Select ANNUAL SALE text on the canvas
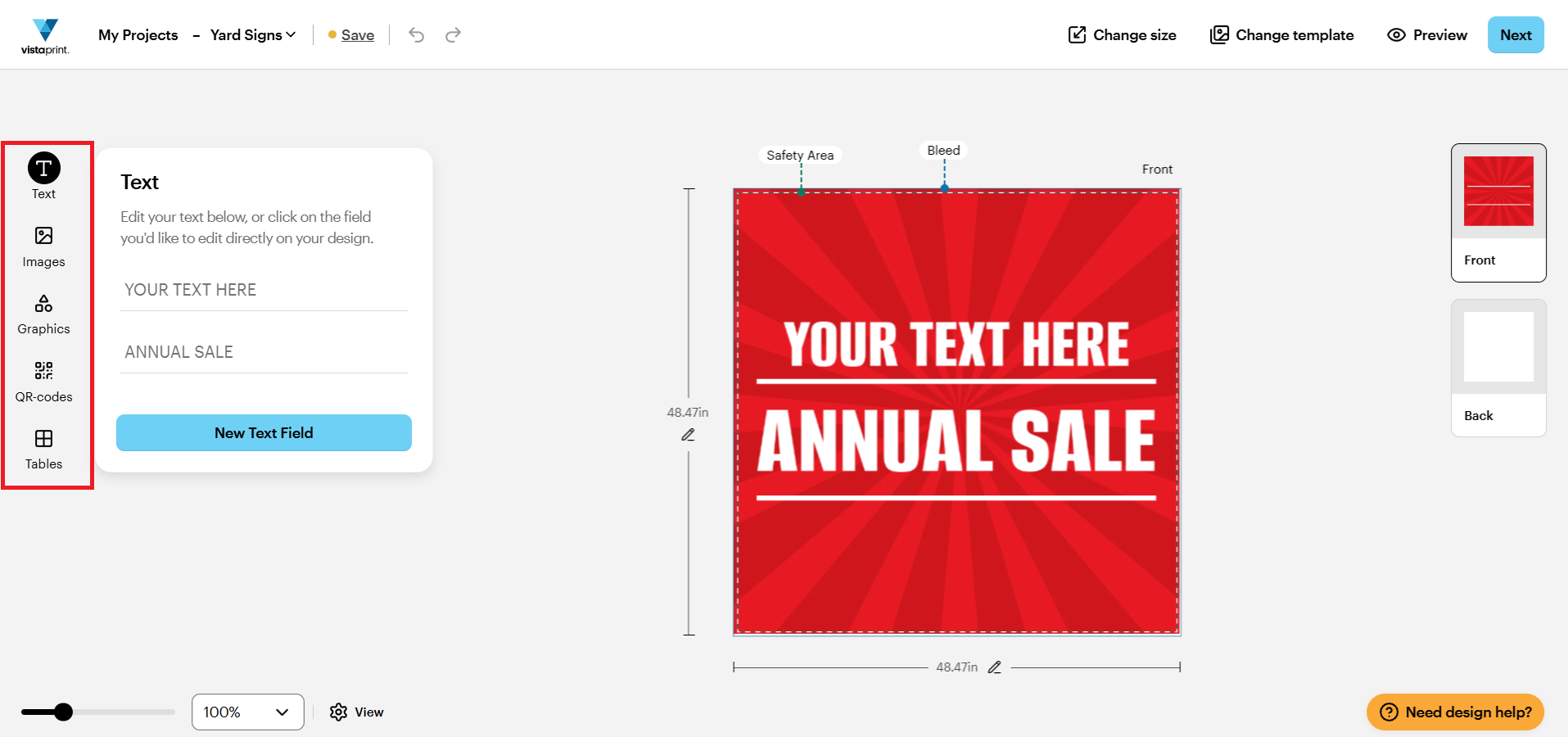Image resolution: width=1568 pixels, height=737 pixels. [956, 441]
